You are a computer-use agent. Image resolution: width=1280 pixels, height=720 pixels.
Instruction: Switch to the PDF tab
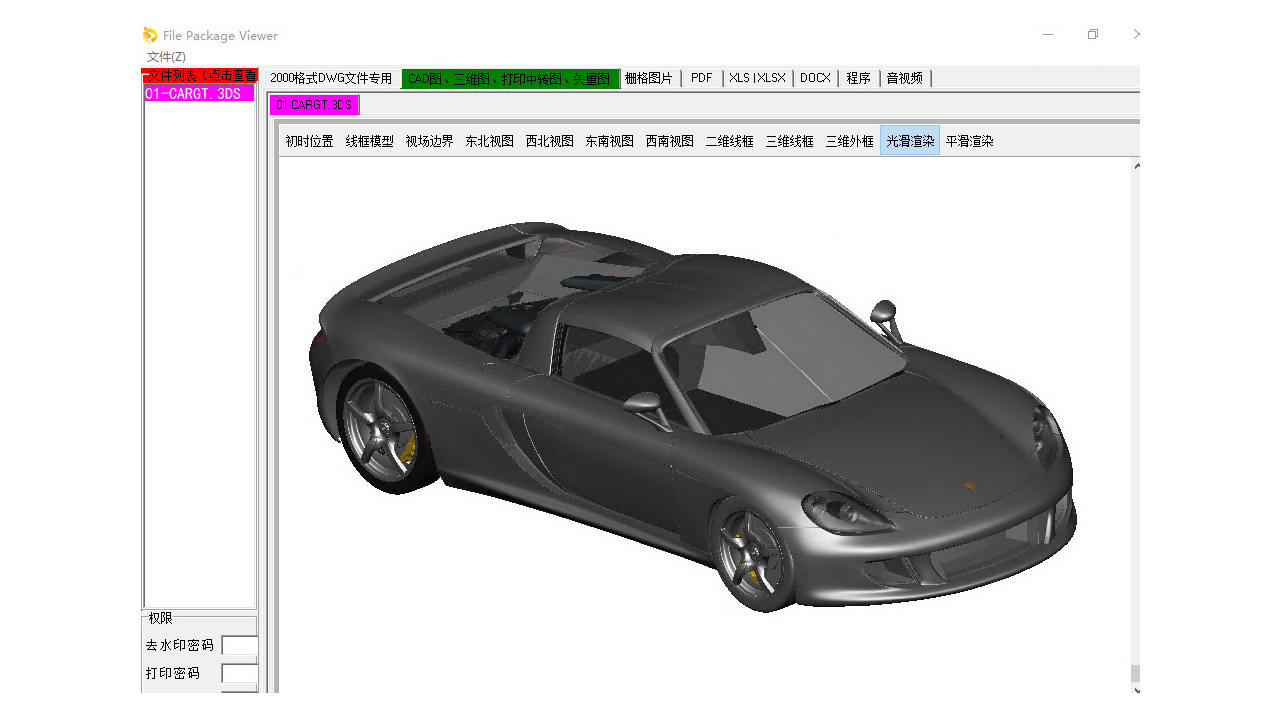pos(702,78)
